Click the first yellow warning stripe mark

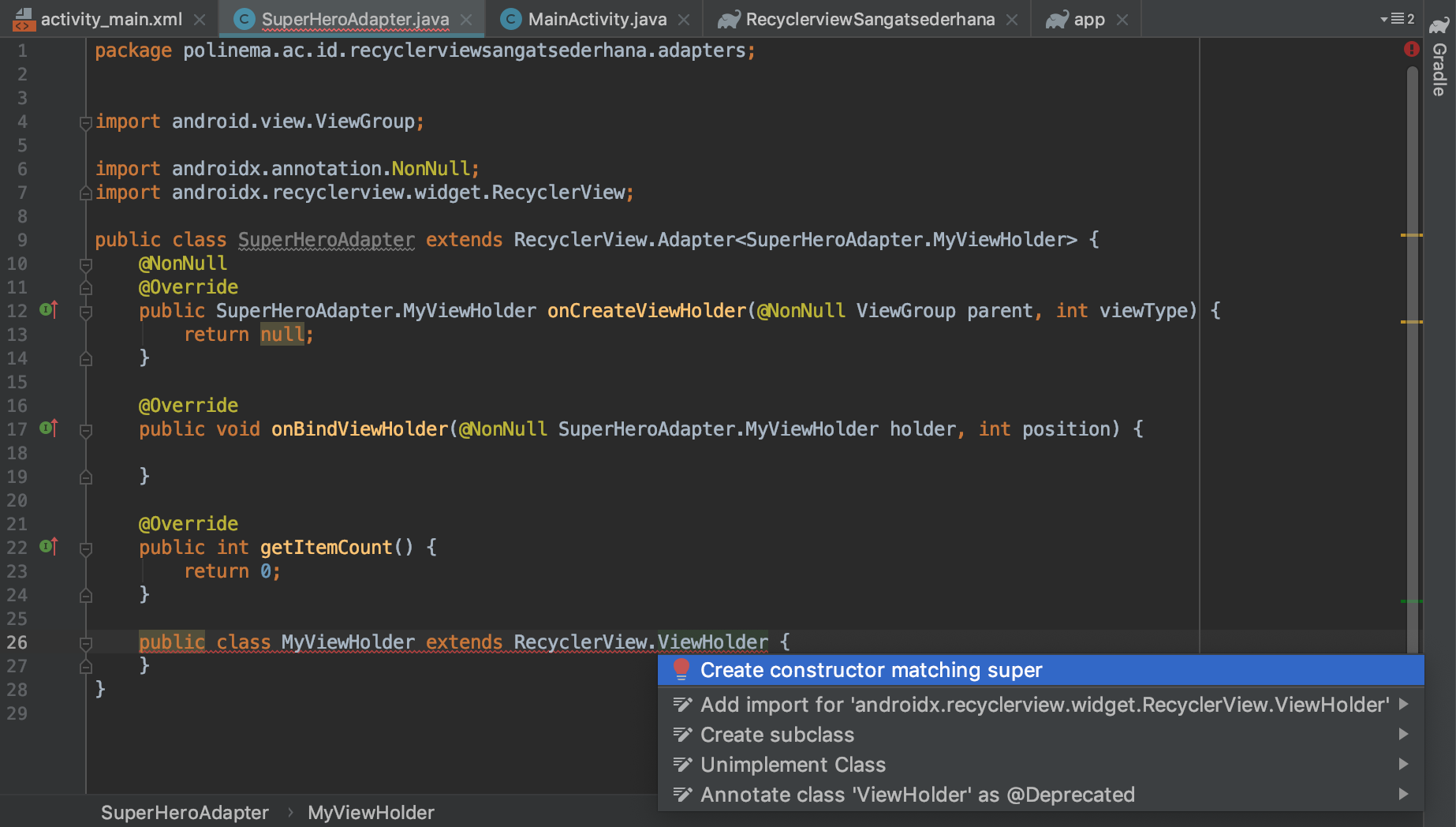pyautogui.click(x=1412, y=235)
